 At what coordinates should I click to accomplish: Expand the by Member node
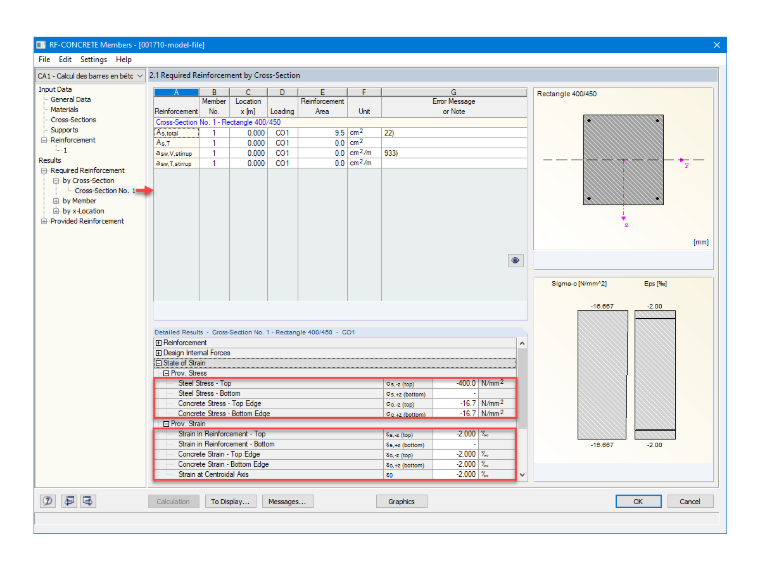coord(56,201)
